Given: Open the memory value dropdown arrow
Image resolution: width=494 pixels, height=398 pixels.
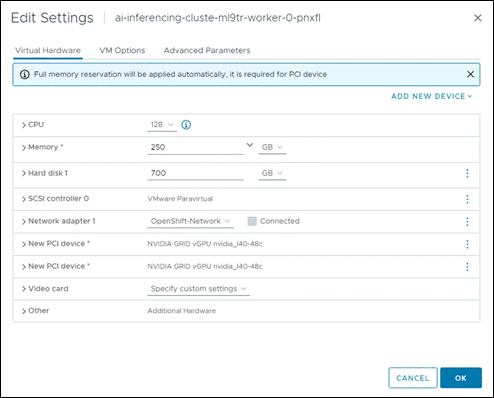Looking at the screenshot, I should point(250,145).
